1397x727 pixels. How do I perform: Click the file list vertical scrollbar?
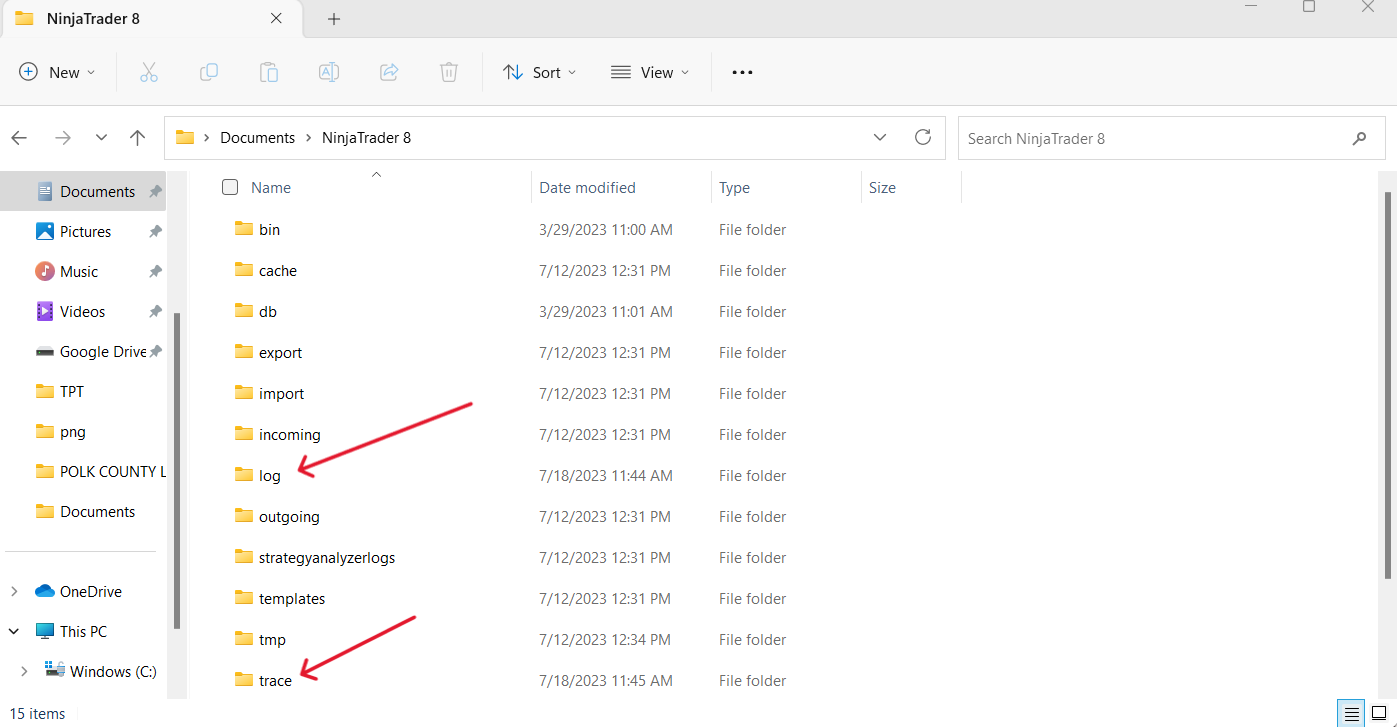[1387, 385]
